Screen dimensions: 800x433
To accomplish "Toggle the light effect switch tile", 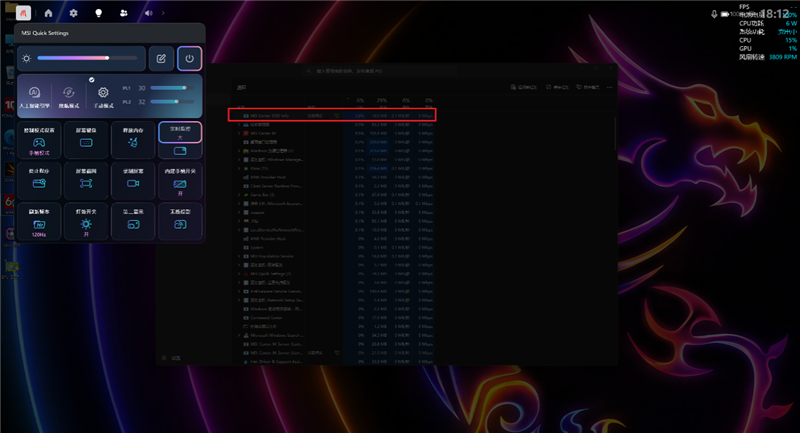I will (86, 221).
